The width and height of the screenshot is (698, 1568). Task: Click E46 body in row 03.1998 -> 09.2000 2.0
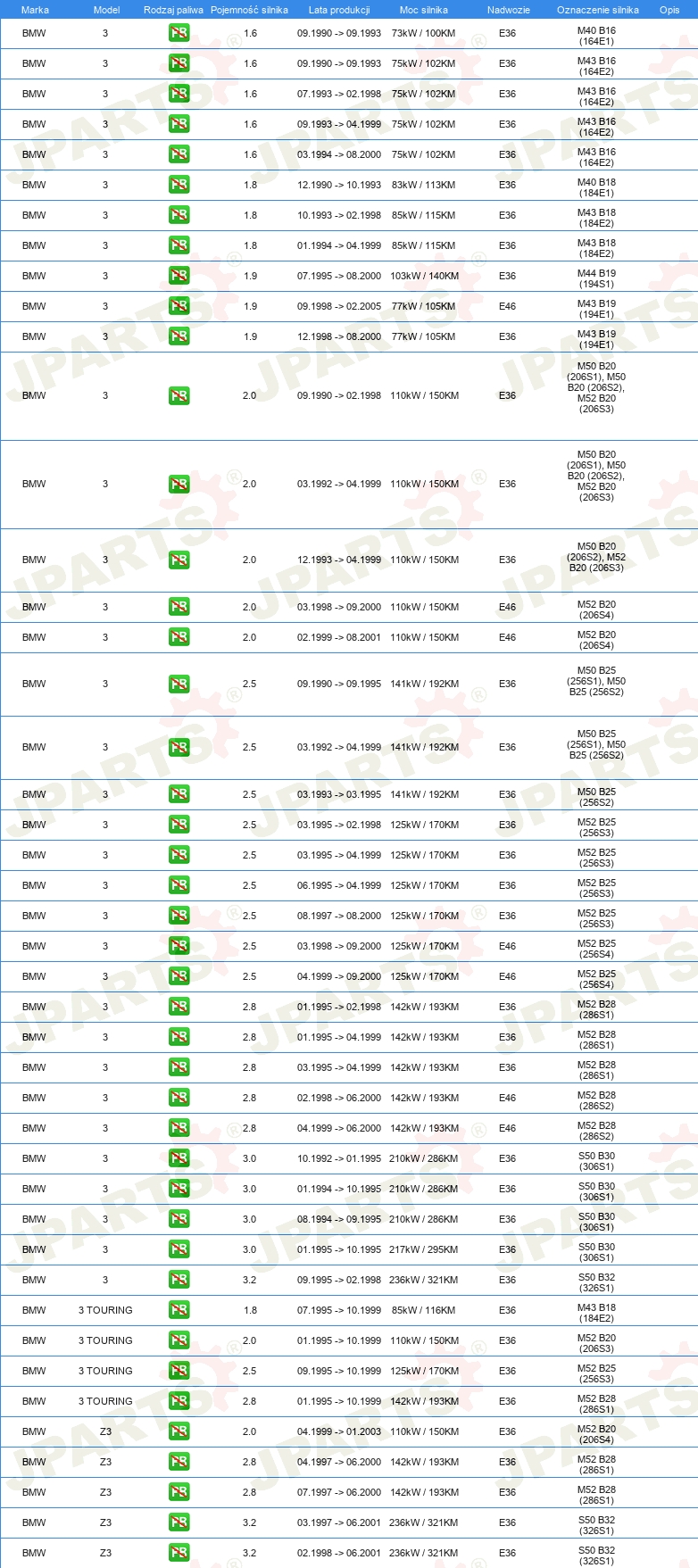pyautogui.click(x=507, y=607)
